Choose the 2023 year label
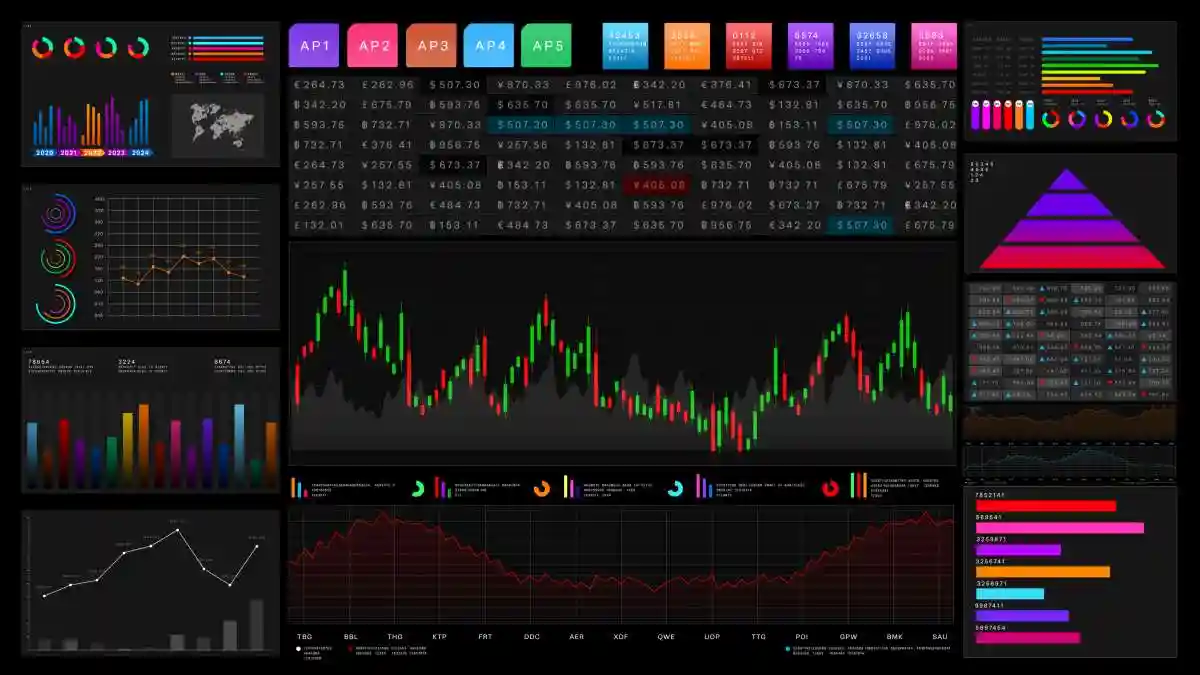 tap(117, 153)
